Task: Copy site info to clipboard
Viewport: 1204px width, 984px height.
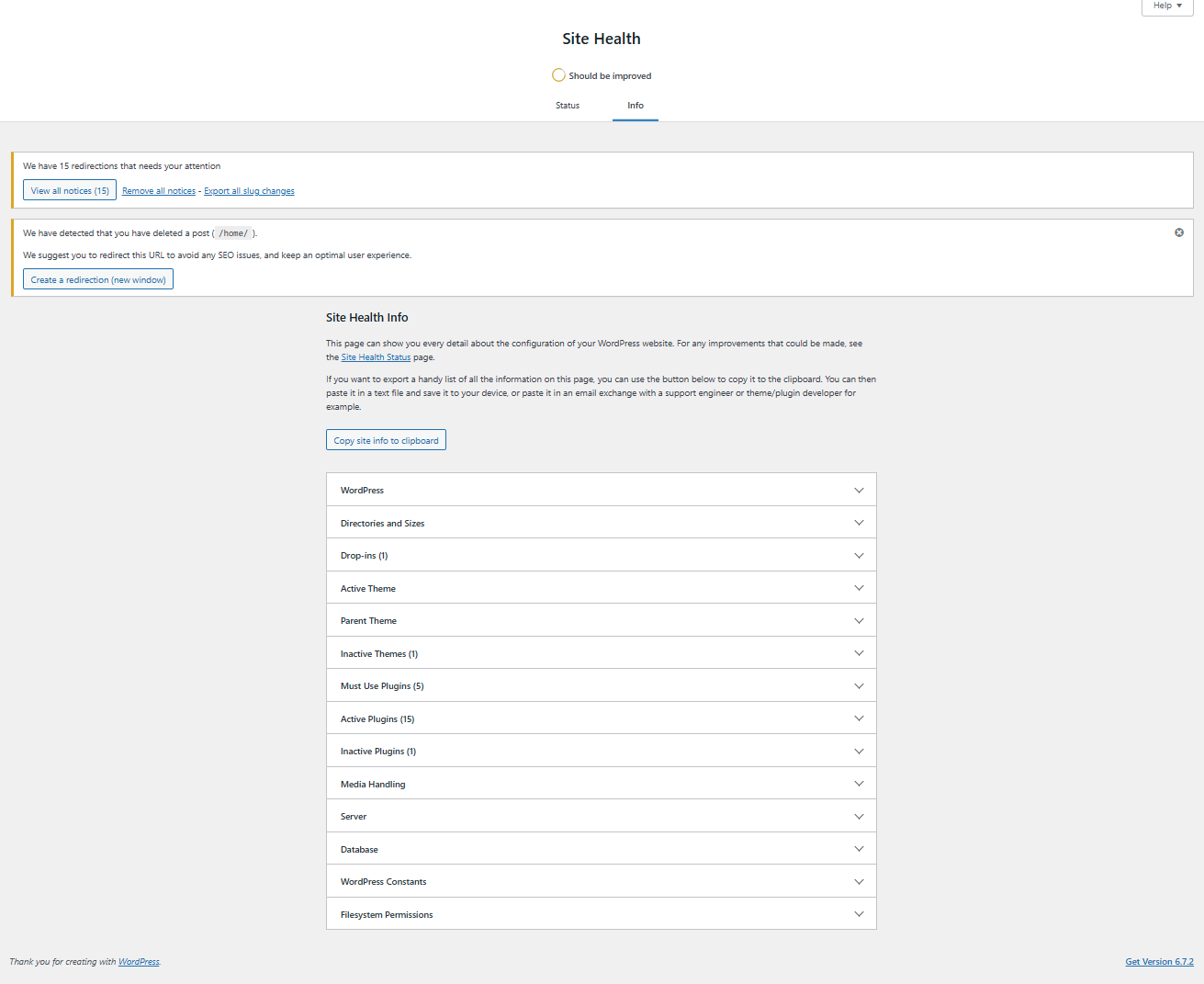Action: point(386,440)
